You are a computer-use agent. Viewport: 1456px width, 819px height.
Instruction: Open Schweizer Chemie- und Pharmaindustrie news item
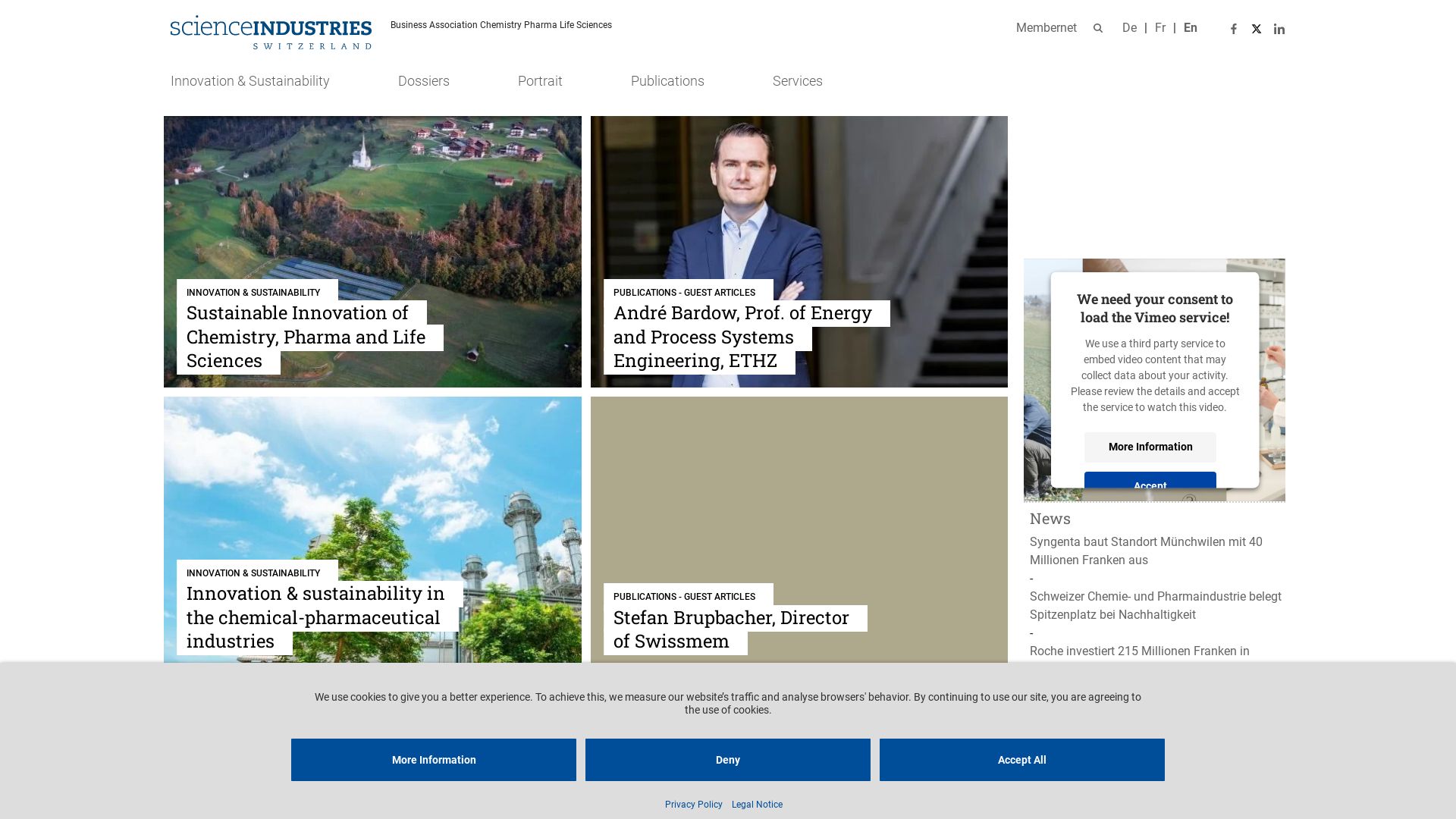coord(1156,606)
